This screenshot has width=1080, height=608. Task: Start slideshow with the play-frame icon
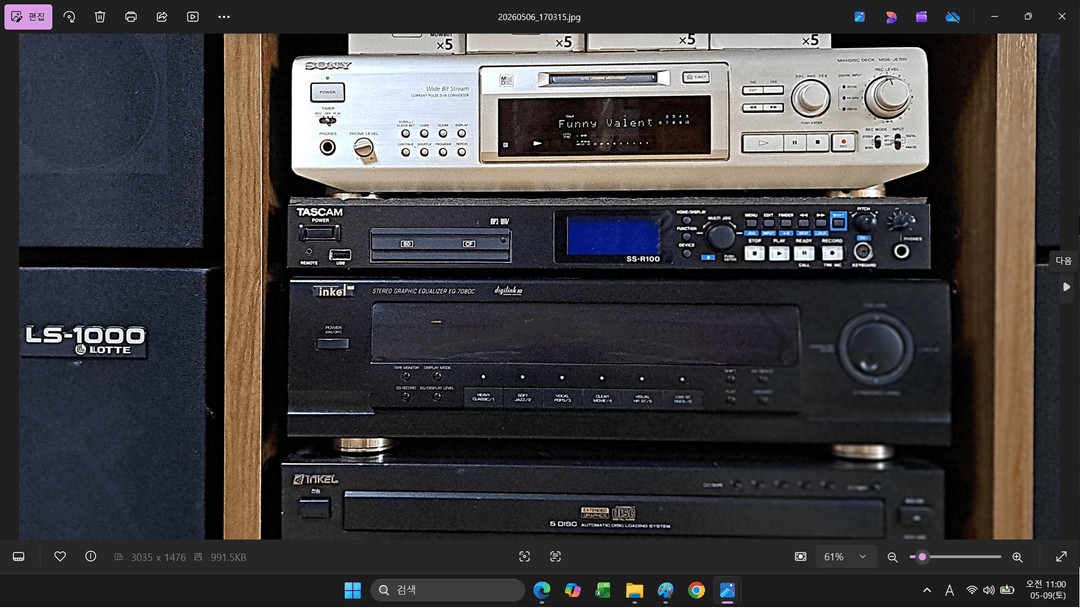(x=193, y=17)
